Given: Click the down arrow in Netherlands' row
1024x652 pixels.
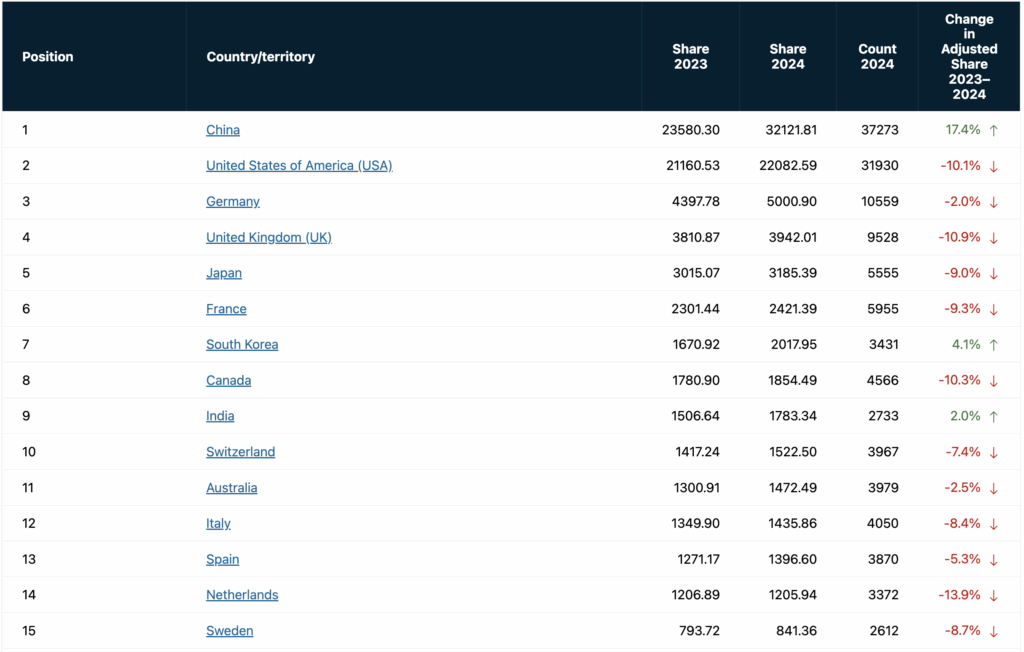Looking at the screenshot, I should tap(993, 596).
